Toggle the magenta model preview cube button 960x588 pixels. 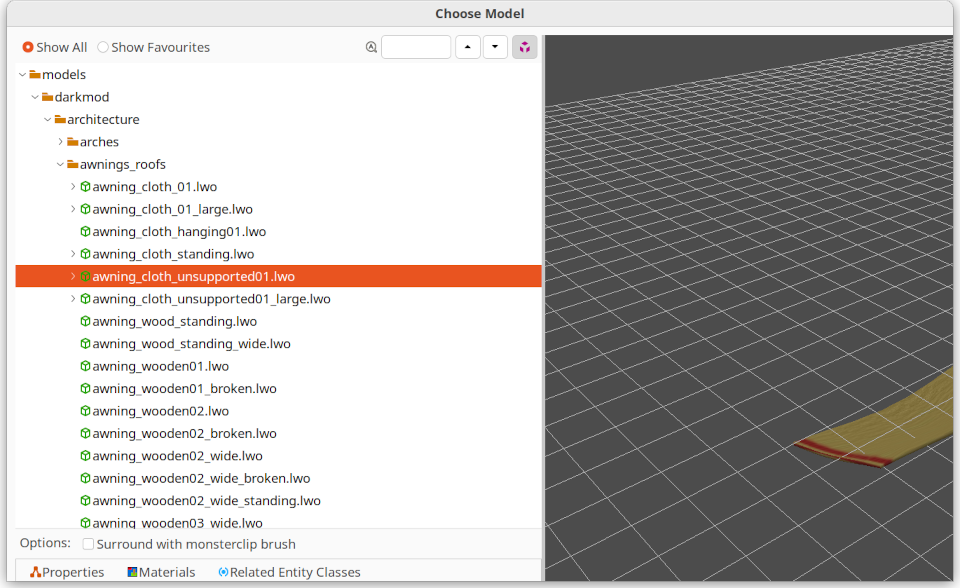(524, 47)
